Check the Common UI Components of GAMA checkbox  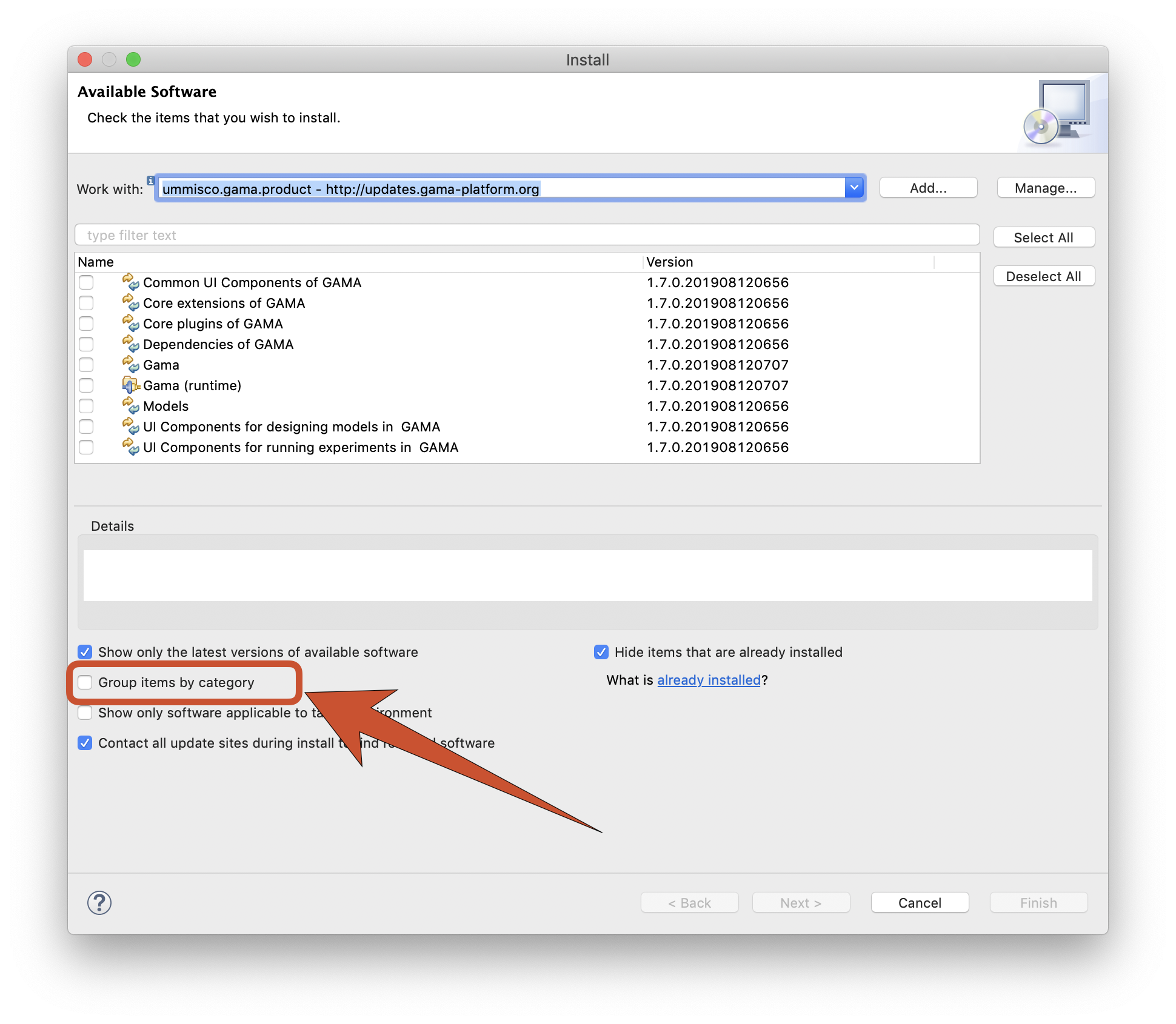point(86,282)
